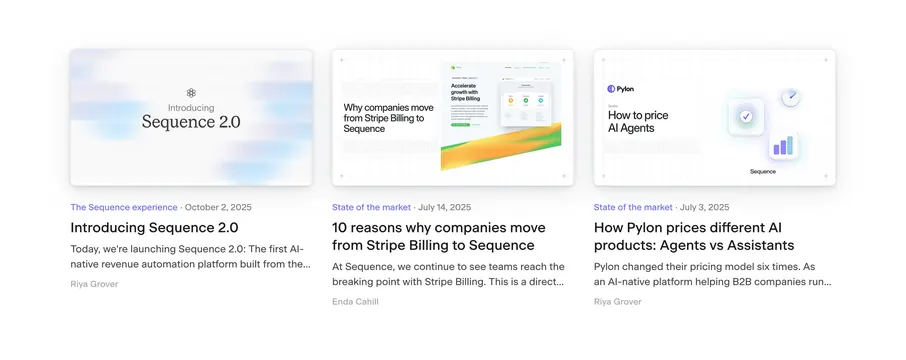Click Riya Grover under the Pylon article
The height and width of the screenshot is (360, 906).
click(x=618, y=302)
